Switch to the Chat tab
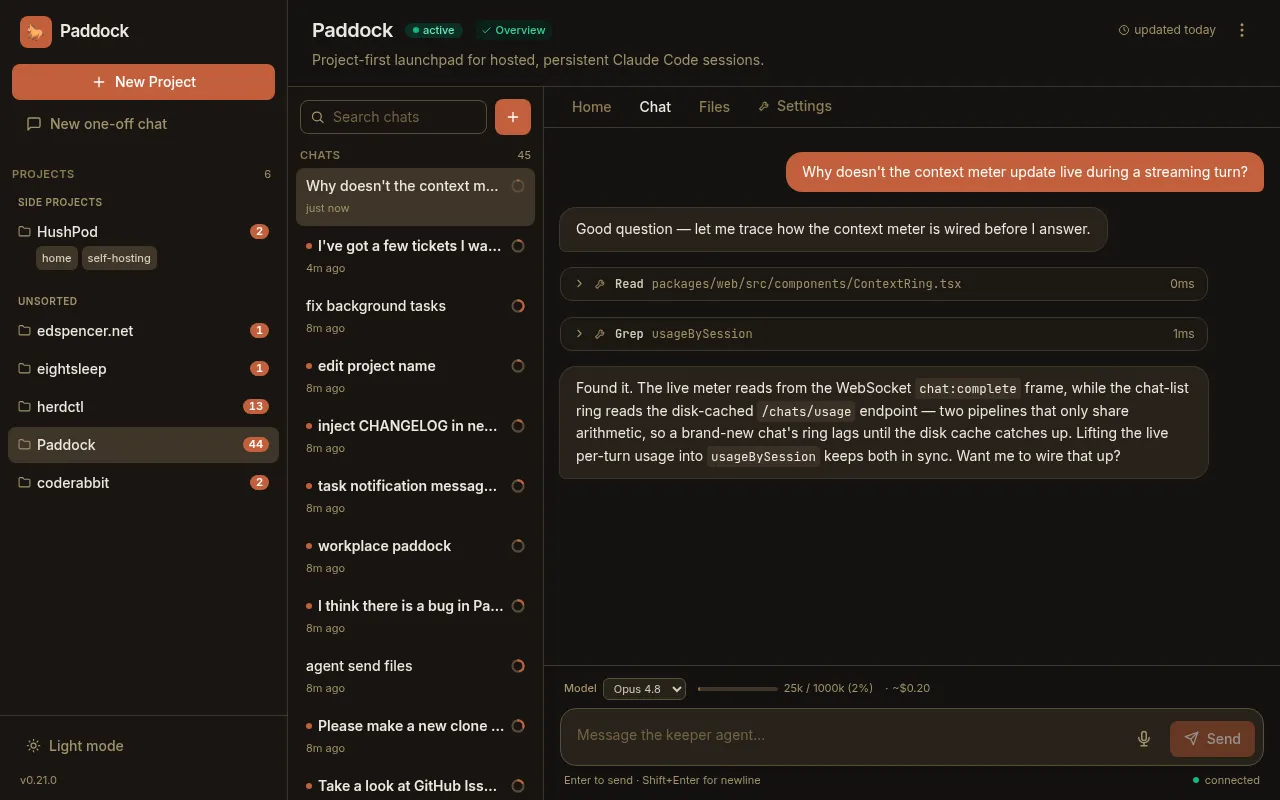 click(655, 107)
